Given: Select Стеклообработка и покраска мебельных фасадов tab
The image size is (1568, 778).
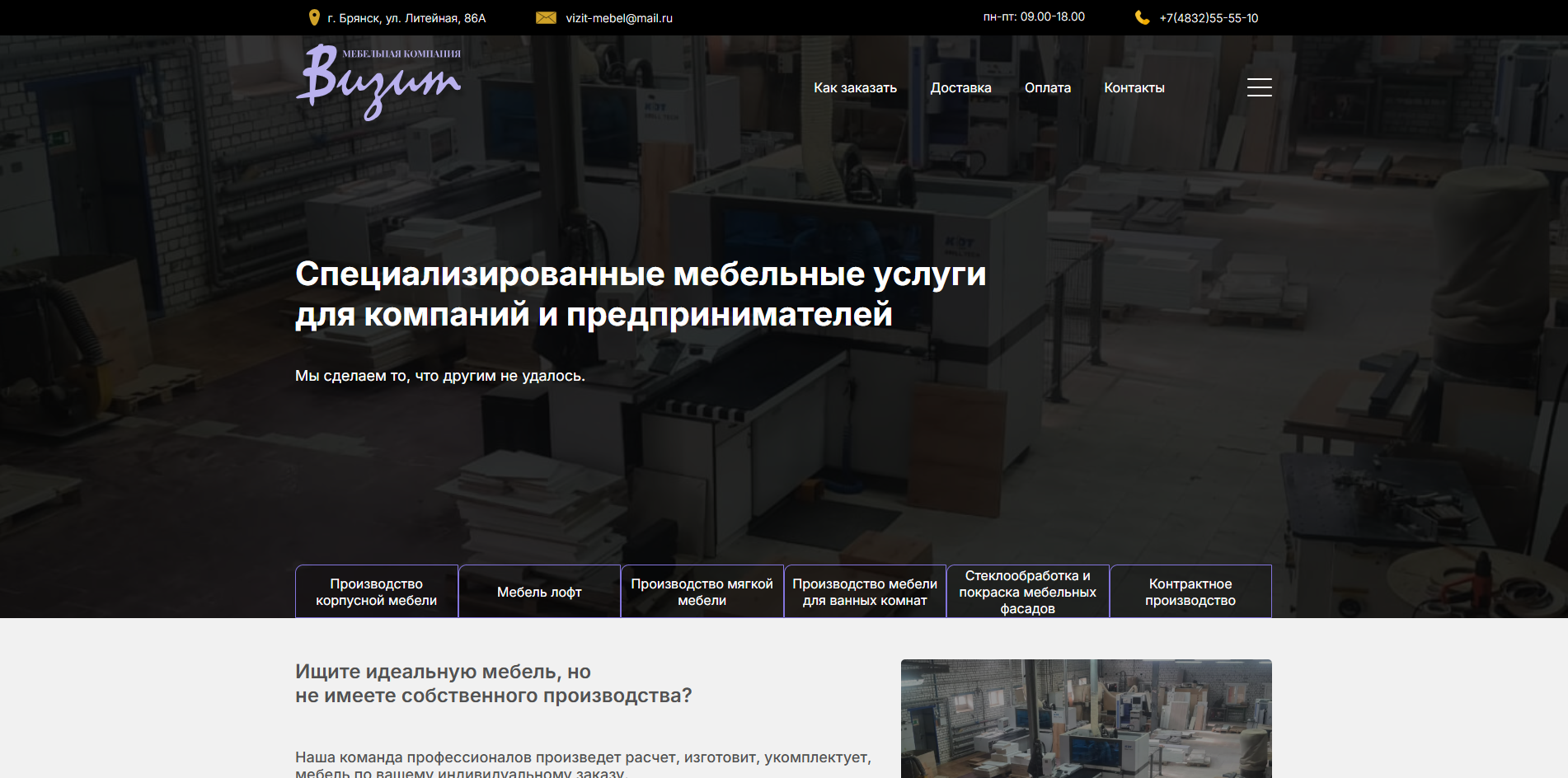Looking at the screenshot, I should pos(1028,592).
